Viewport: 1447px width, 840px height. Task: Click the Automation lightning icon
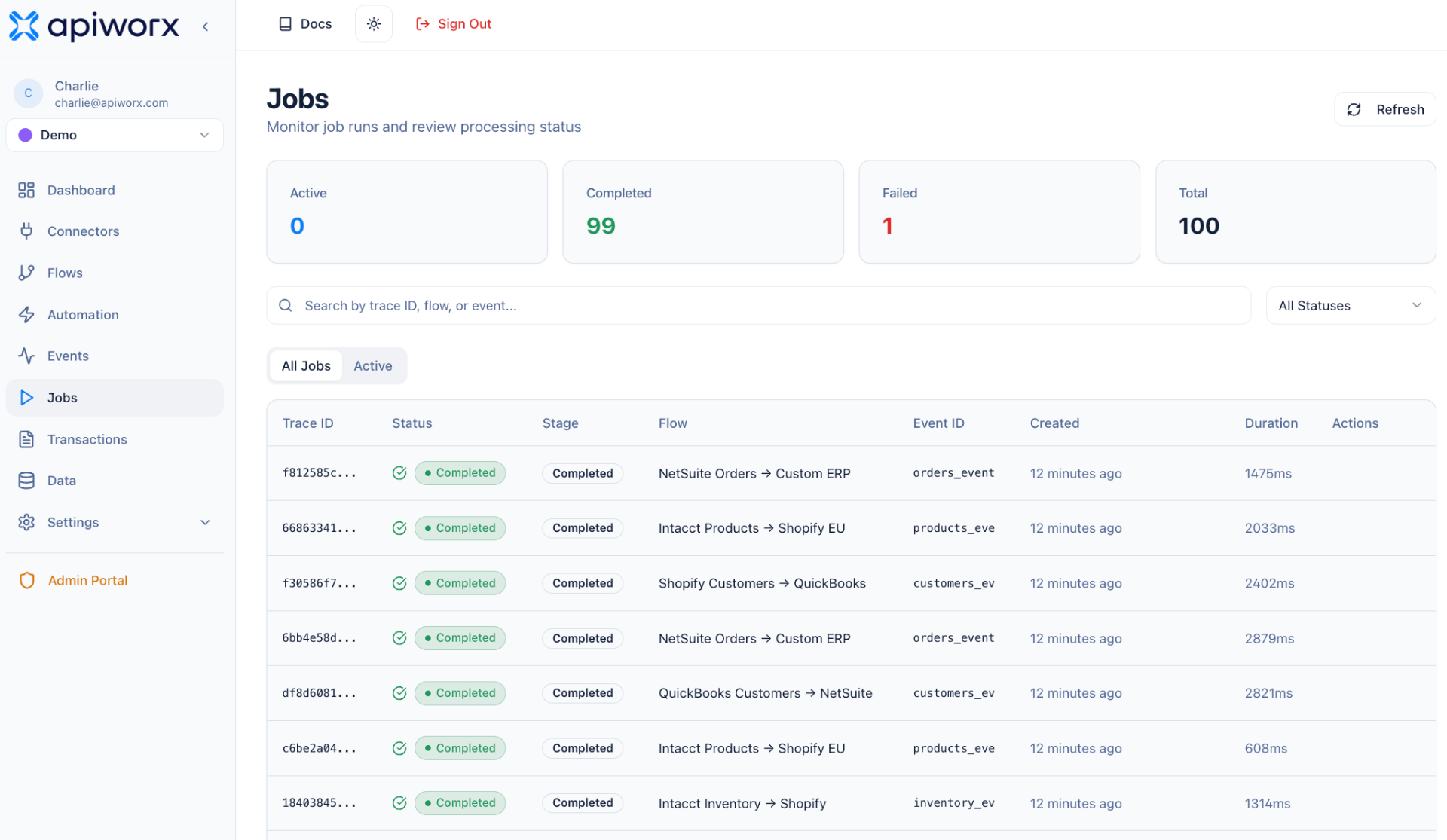point(26,314)
